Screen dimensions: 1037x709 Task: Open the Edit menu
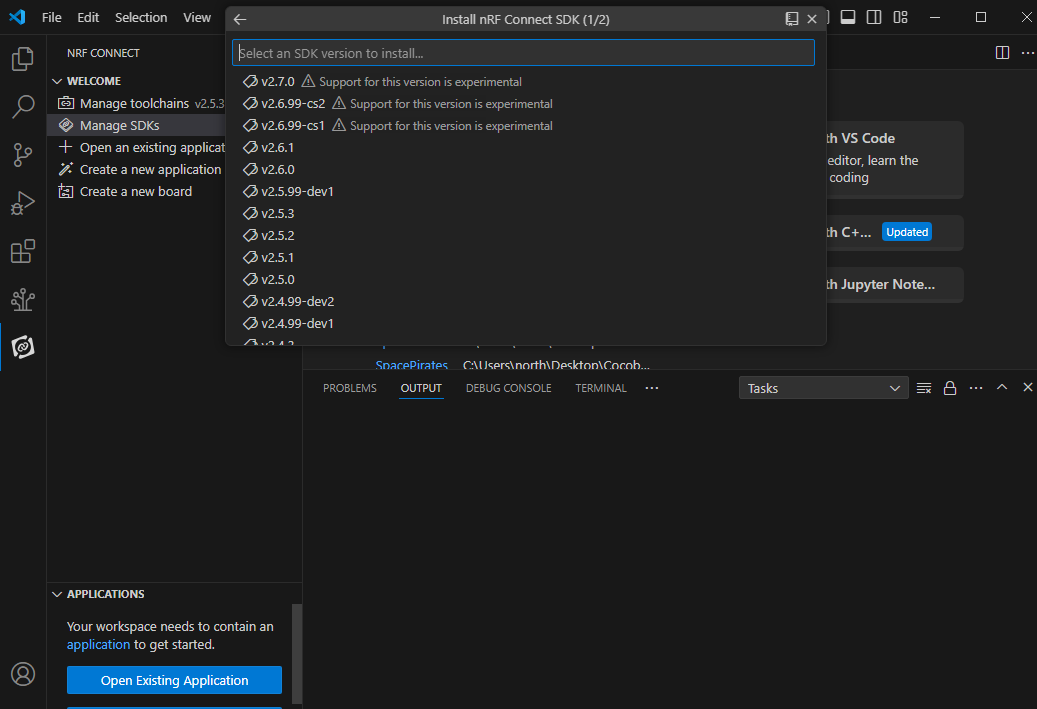pos(88,17)
